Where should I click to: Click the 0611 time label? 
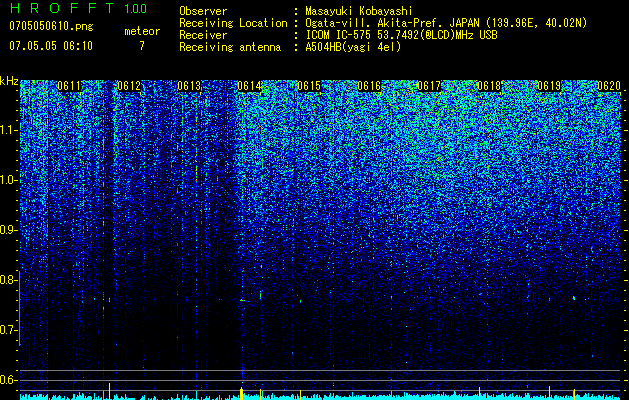pos(69,86)
